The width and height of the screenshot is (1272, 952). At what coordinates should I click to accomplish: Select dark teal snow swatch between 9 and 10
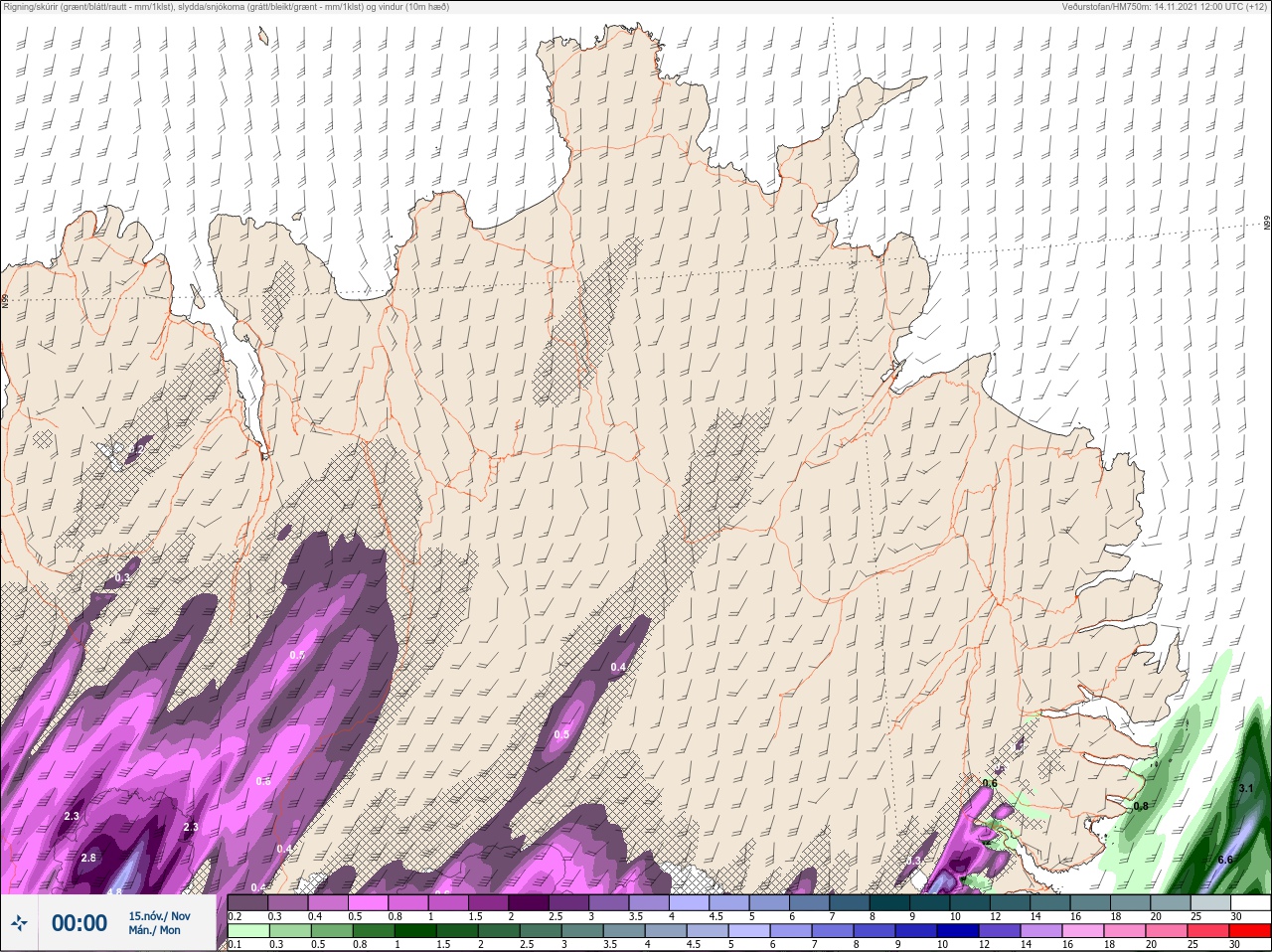coord(930,902)
